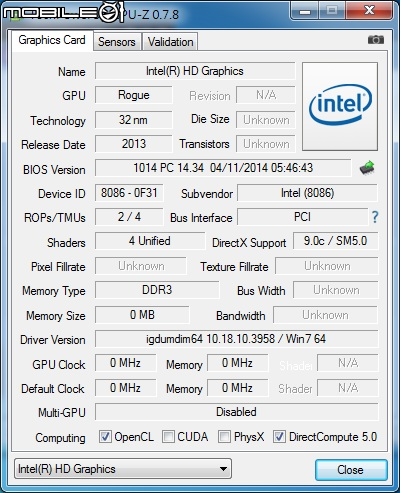Minimize the GPU-Z window
This screenshot has height=493, width=402.
(305, 11)
